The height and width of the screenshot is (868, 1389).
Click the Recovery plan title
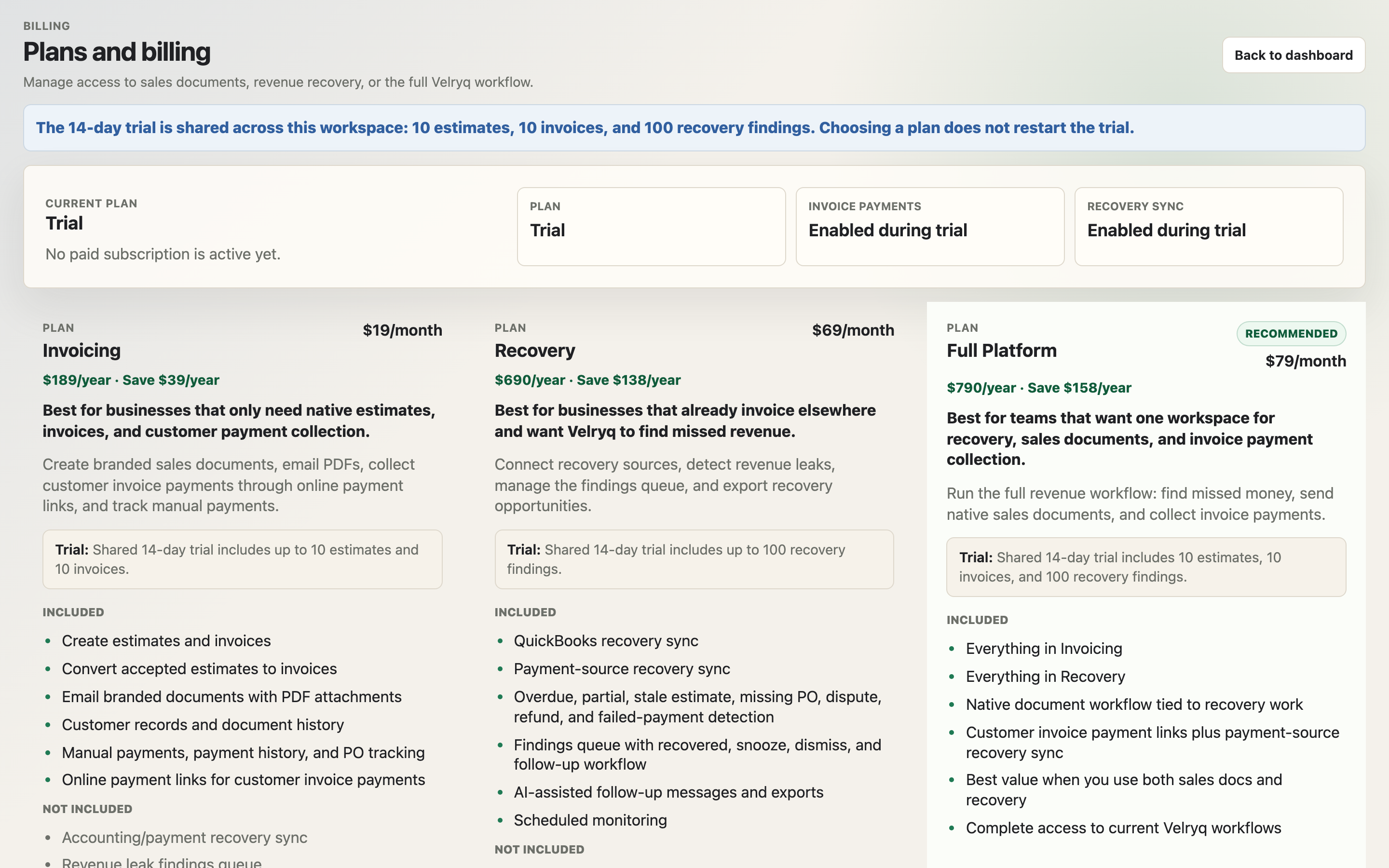click(x=534, y=350)
